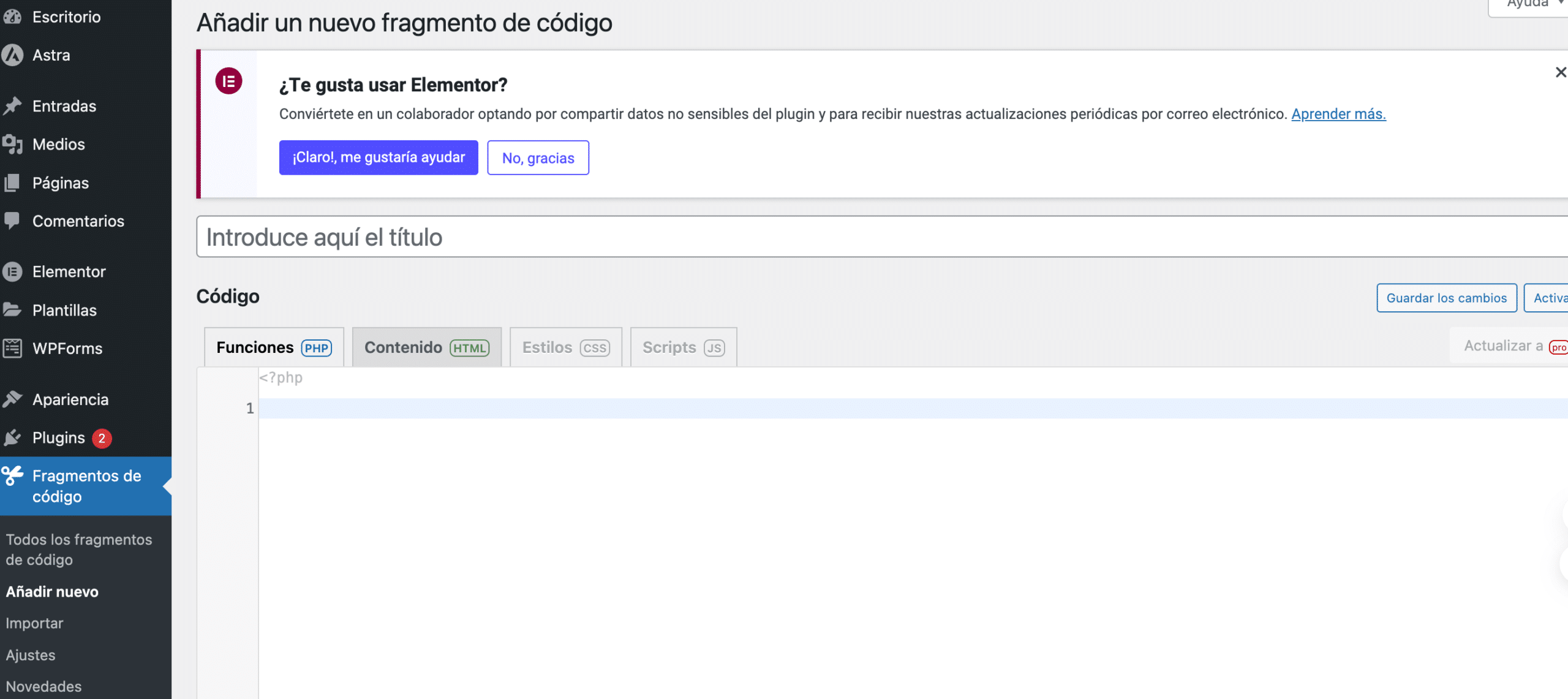Click the Apariencia paintbrush icon
The height and width of the screenshot is (699, 1568).
tap(12, 399)
